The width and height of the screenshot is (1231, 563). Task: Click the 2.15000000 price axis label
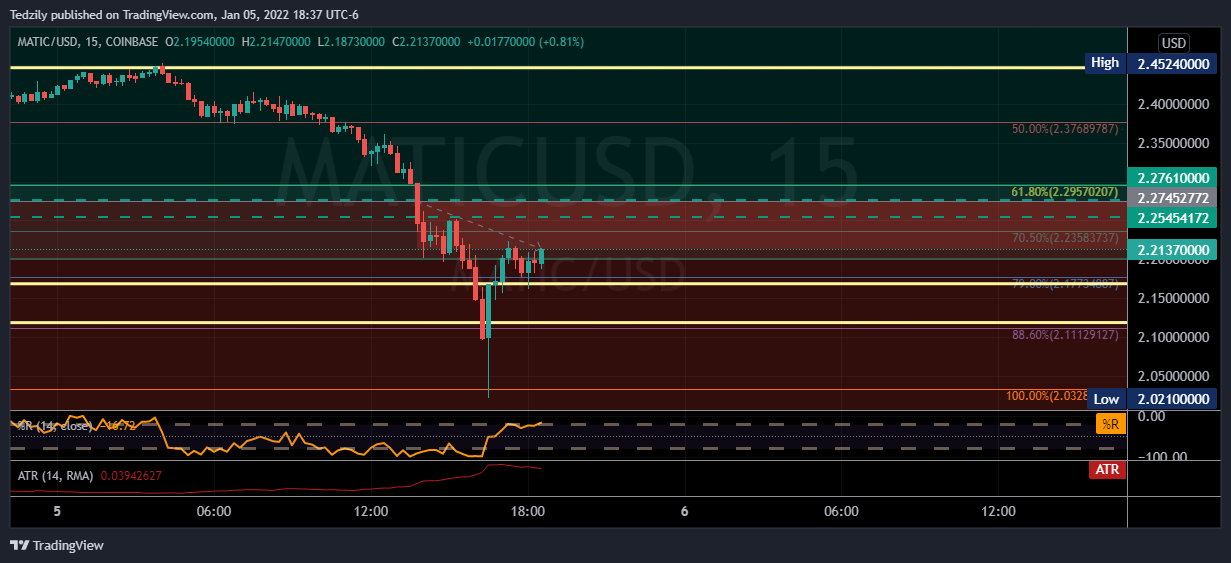1175,298
